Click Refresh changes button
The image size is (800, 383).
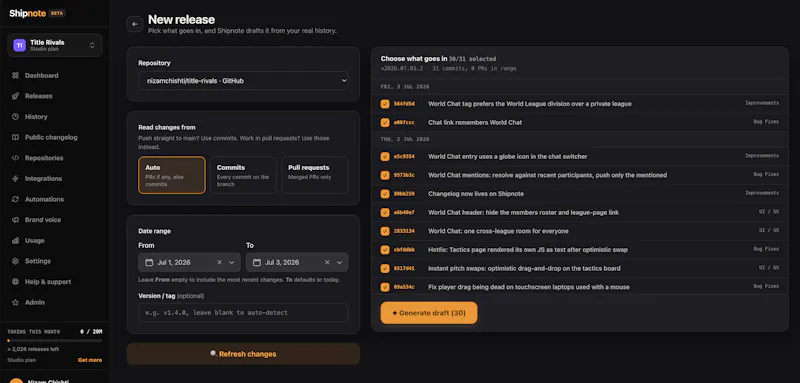243,354
